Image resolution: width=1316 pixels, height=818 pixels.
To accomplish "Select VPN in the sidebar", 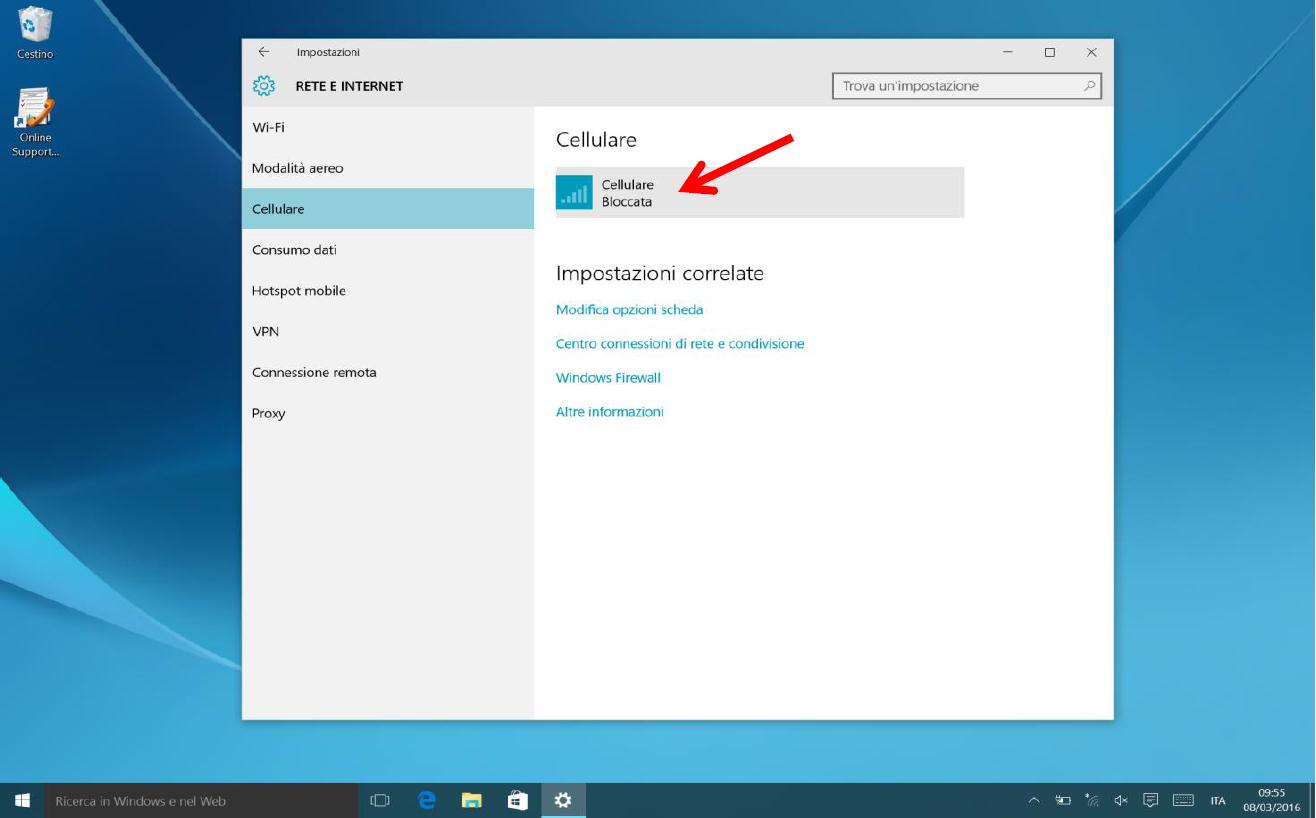I will point(388,331).
